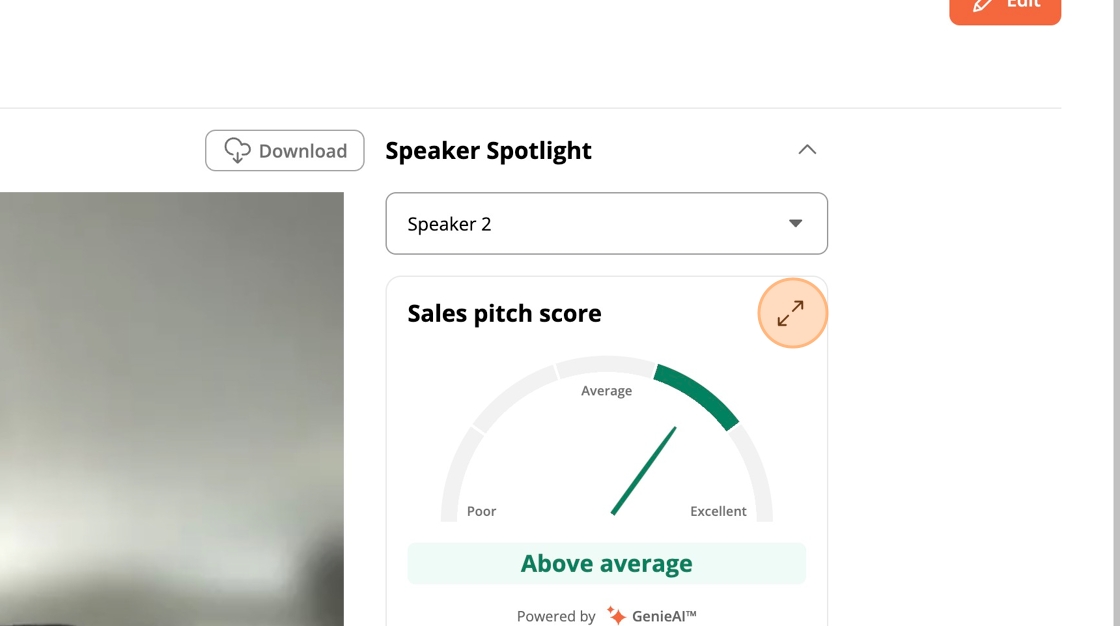Click the Speaker Spotlight heading
The height and width of the screenshot is (626, 1120).
[x=489, y=151]
